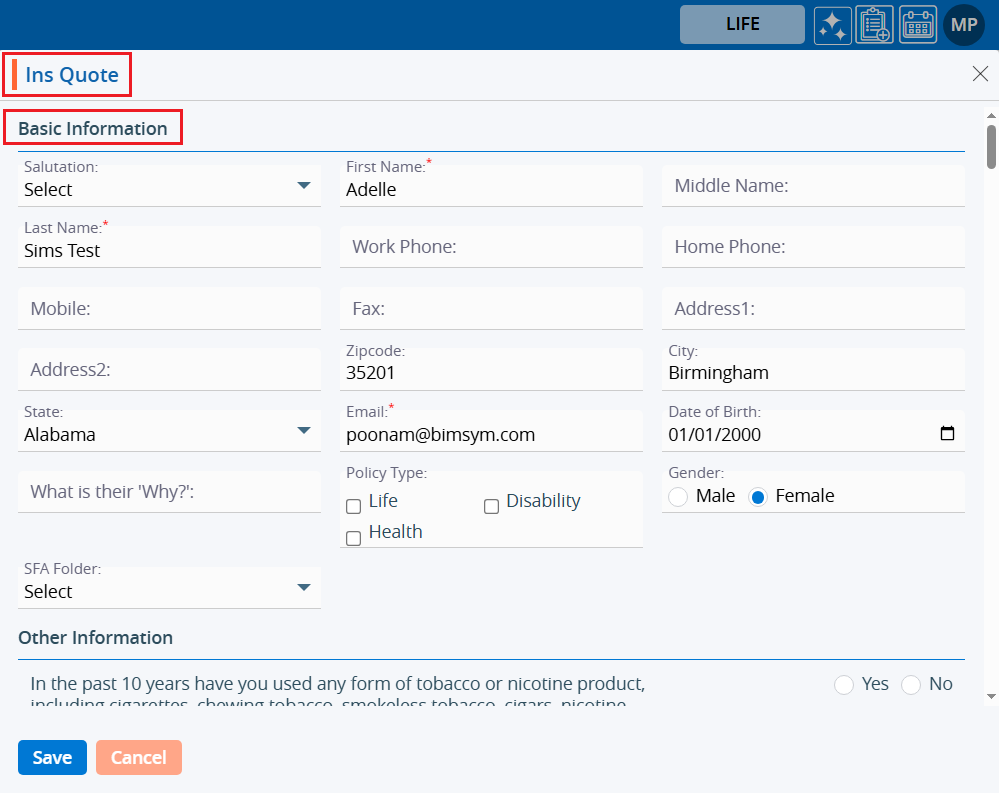
Task: Open the MP user profile avatar
Action: click(x=964, y=25)
